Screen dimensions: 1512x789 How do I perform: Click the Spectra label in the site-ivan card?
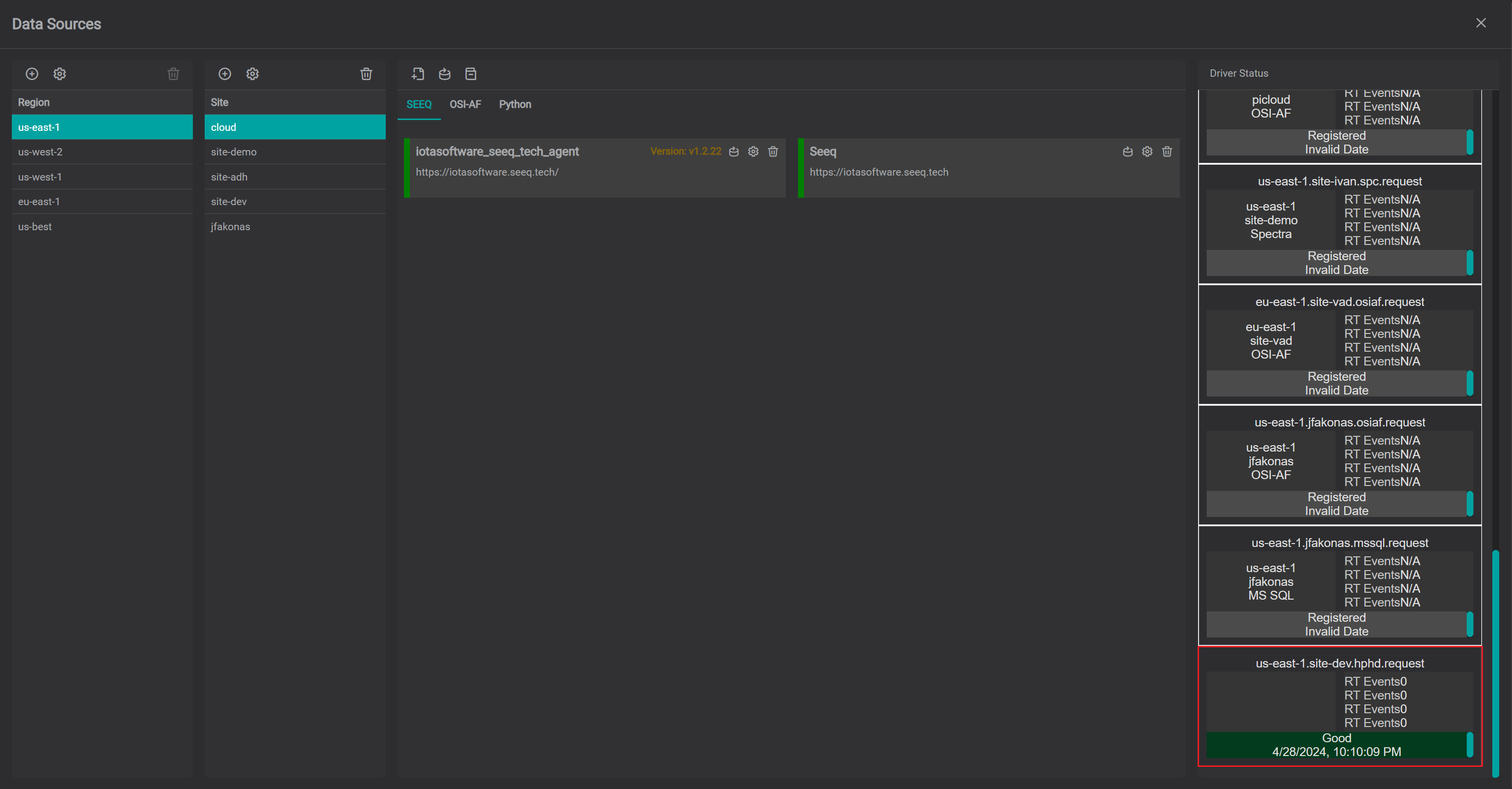1271,234
